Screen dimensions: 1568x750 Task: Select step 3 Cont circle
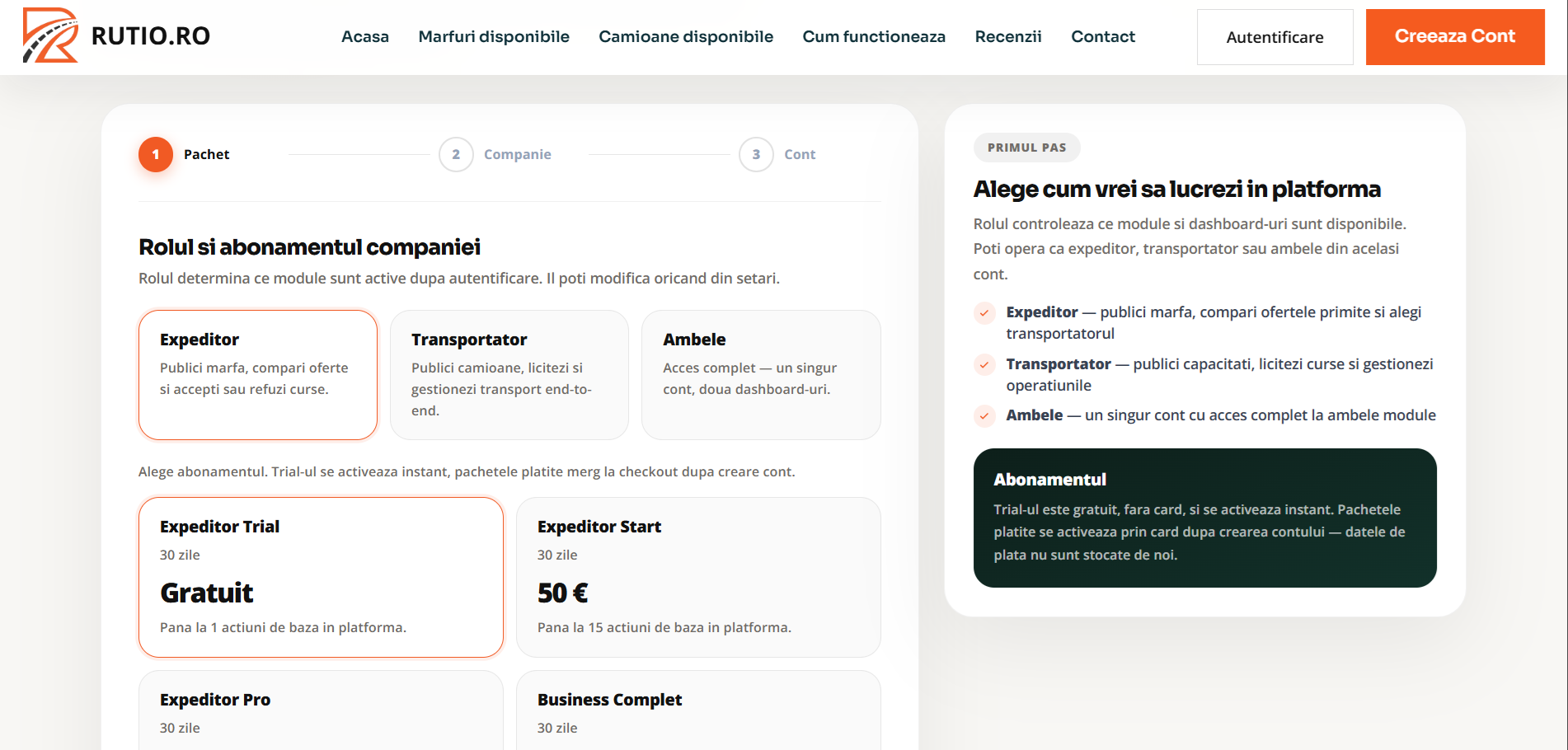click(756, 154)
